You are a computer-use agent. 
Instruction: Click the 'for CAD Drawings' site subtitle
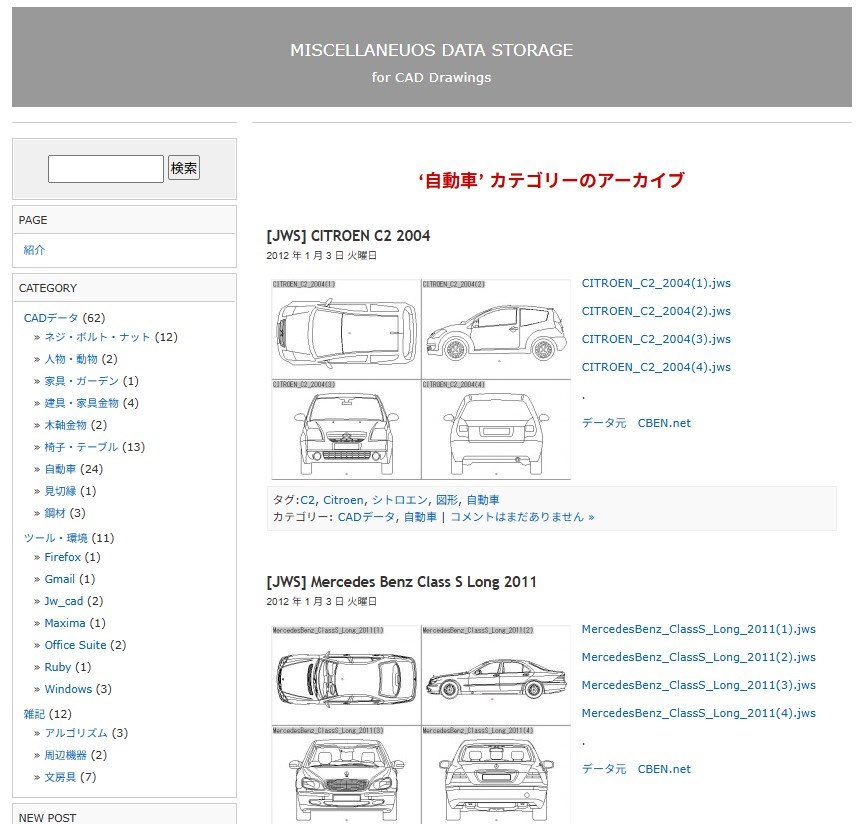432,77
